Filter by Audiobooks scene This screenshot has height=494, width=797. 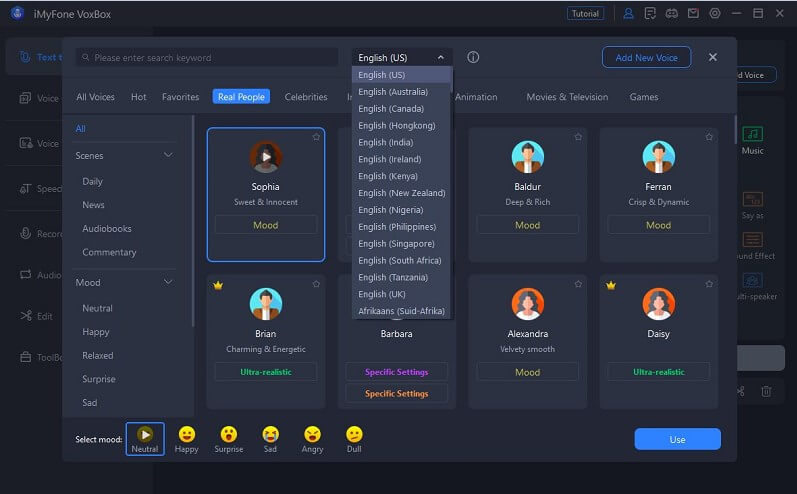click(x=107, y=229)
